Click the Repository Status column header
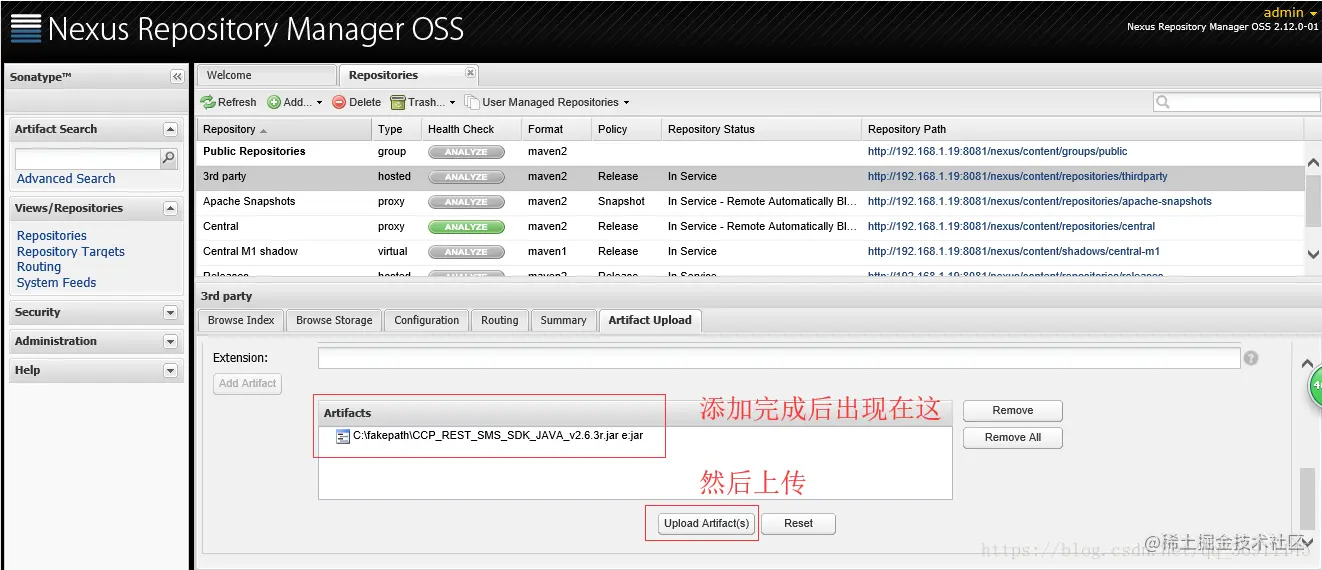Image resolution: width=1322 pixels, height=570 pixels. tap(761, 129)
